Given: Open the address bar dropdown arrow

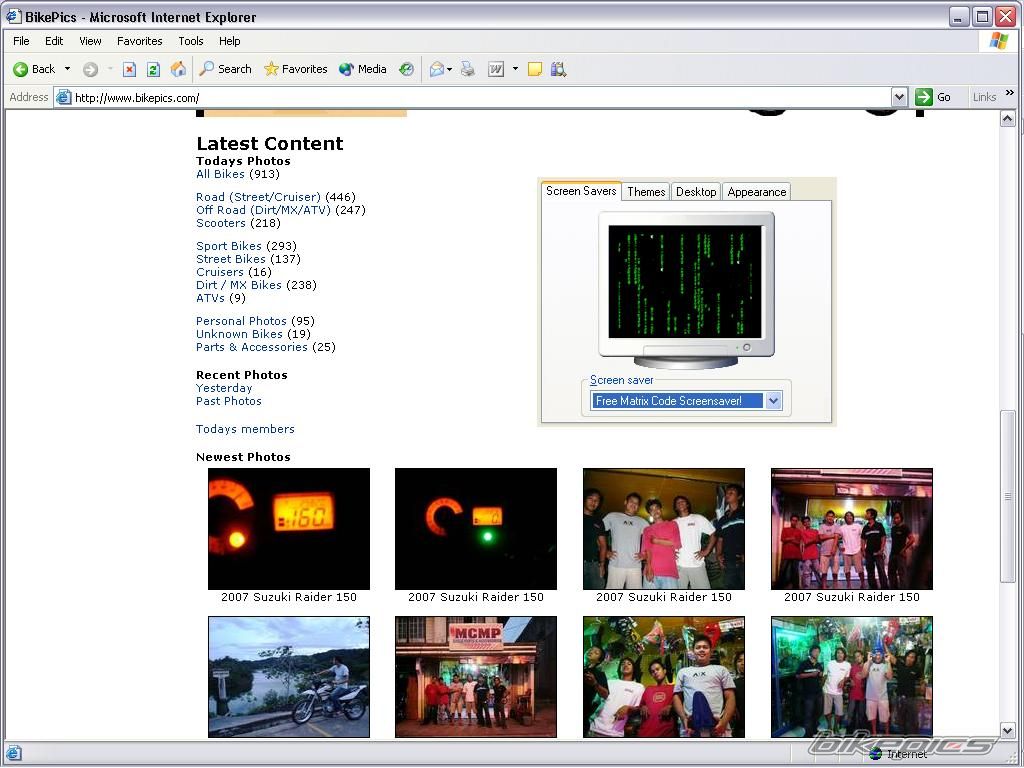Looking at the screenshot, I should click(x=898, y=97).
